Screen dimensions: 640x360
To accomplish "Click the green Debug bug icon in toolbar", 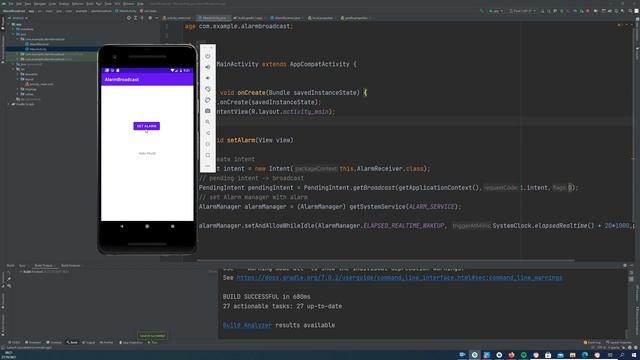I will click(562, 11).
